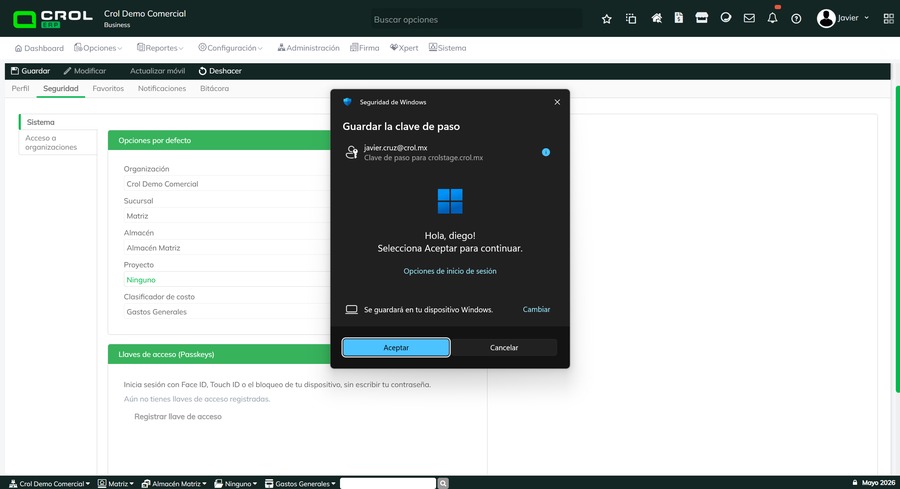Open the mail envelope icon
Image resolution: width=900 pixels, height=489 pixels.
[749, 18]
